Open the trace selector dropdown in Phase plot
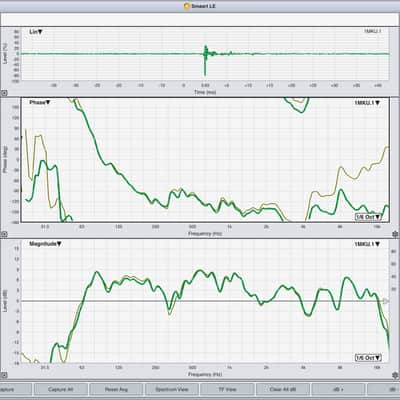 [x=367, y=103]
